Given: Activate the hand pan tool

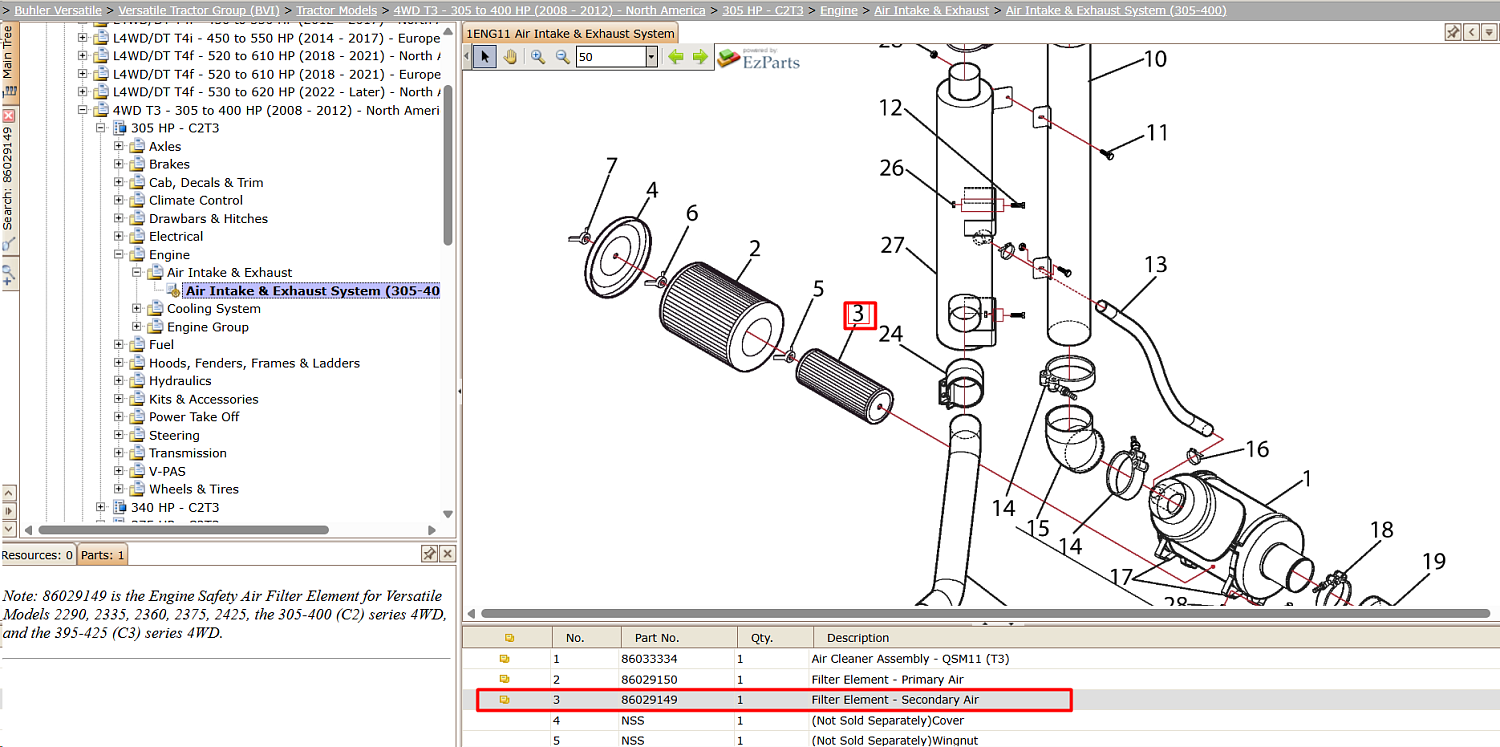Looking at the screenshot, I should point(510,57).
